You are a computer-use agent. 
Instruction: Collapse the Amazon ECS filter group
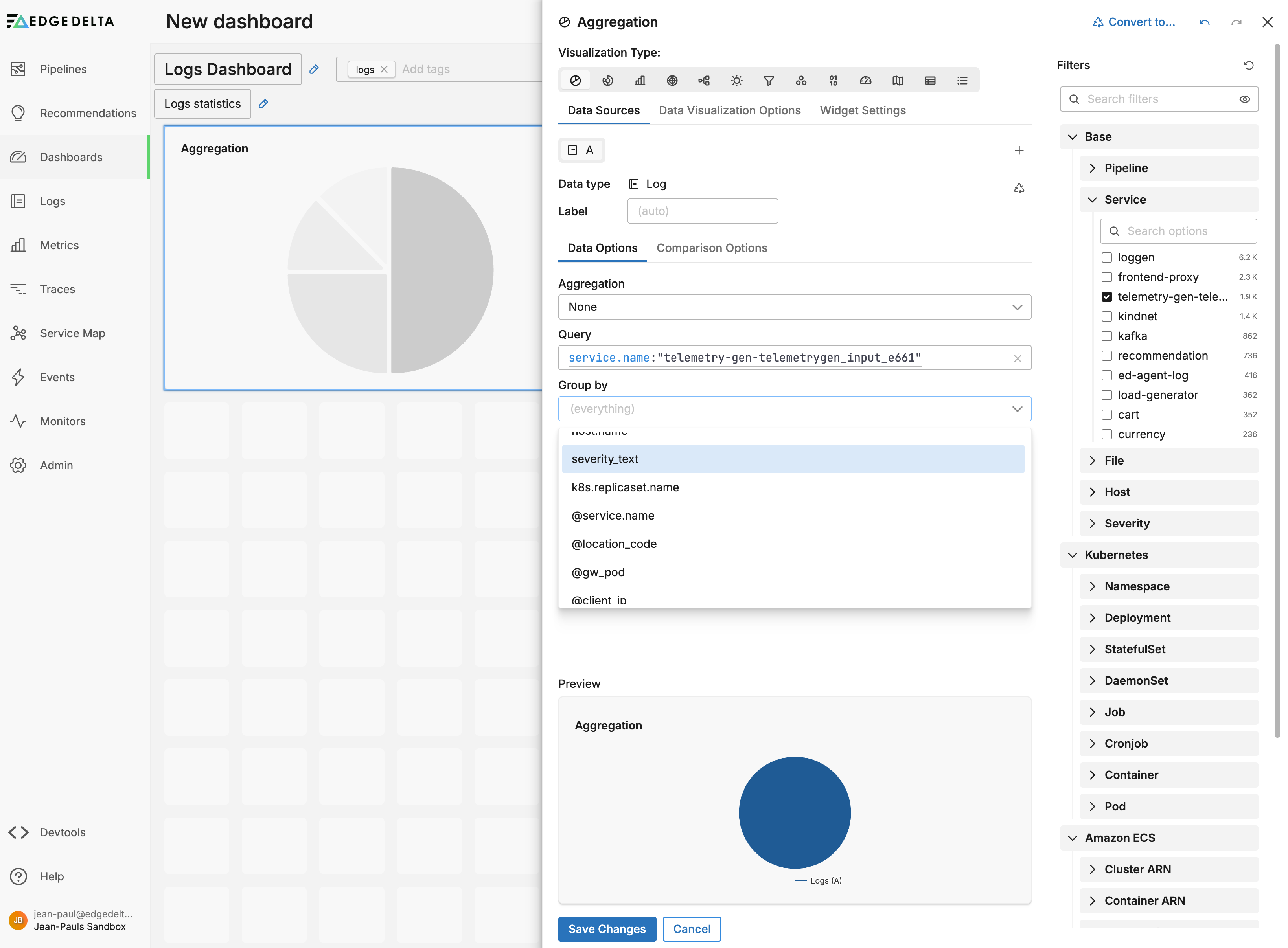[1159, 838]
